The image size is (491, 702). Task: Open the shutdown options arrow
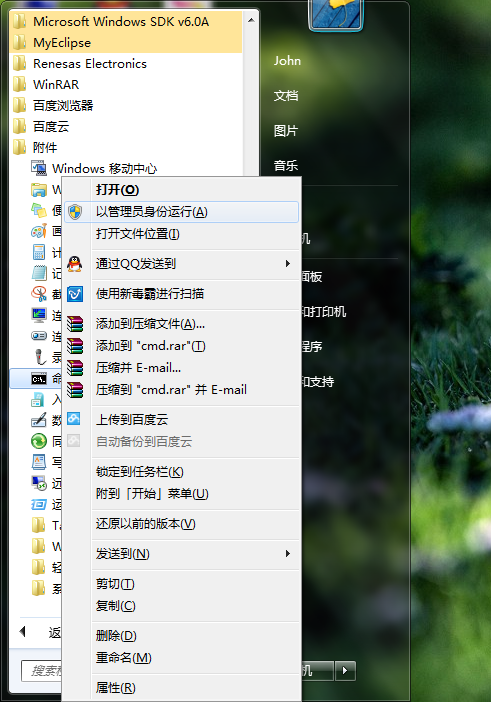(345, 671)
